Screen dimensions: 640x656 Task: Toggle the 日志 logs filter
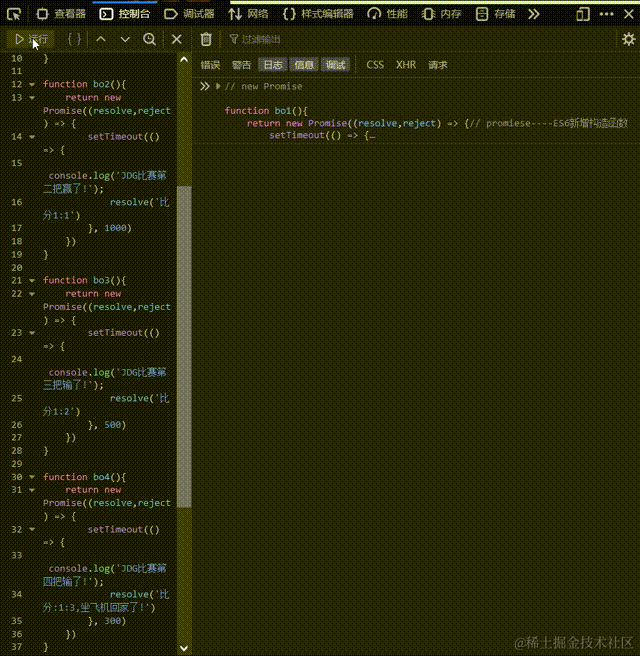(273, 65)
